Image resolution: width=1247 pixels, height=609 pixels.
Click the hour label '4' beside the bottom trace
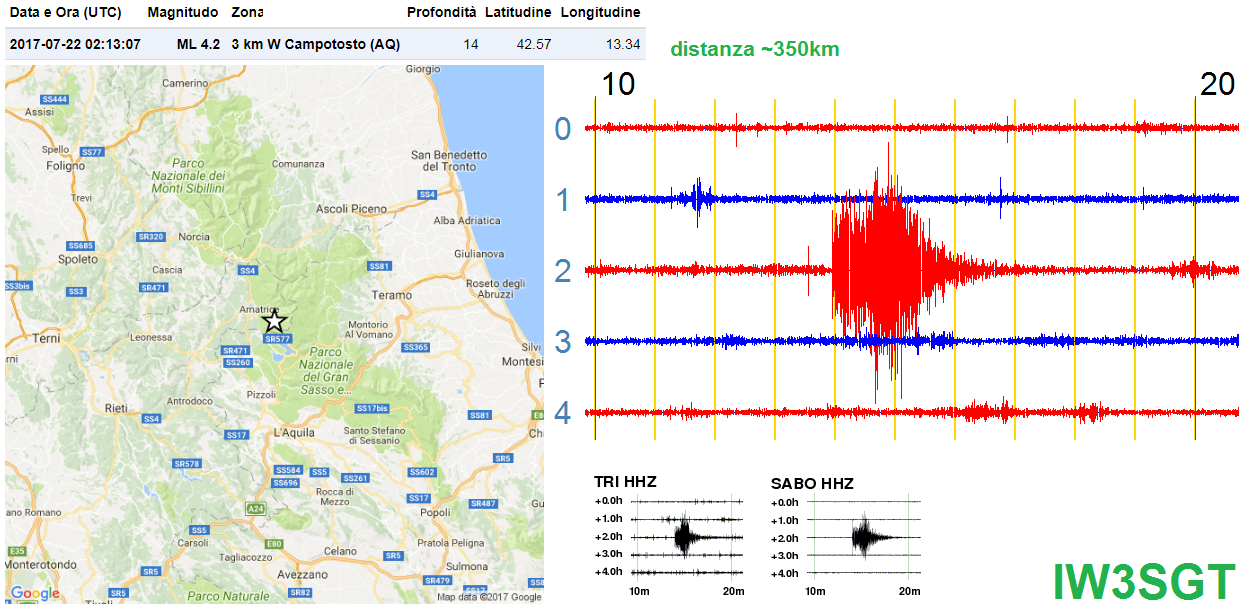click(x=563, y=413)
